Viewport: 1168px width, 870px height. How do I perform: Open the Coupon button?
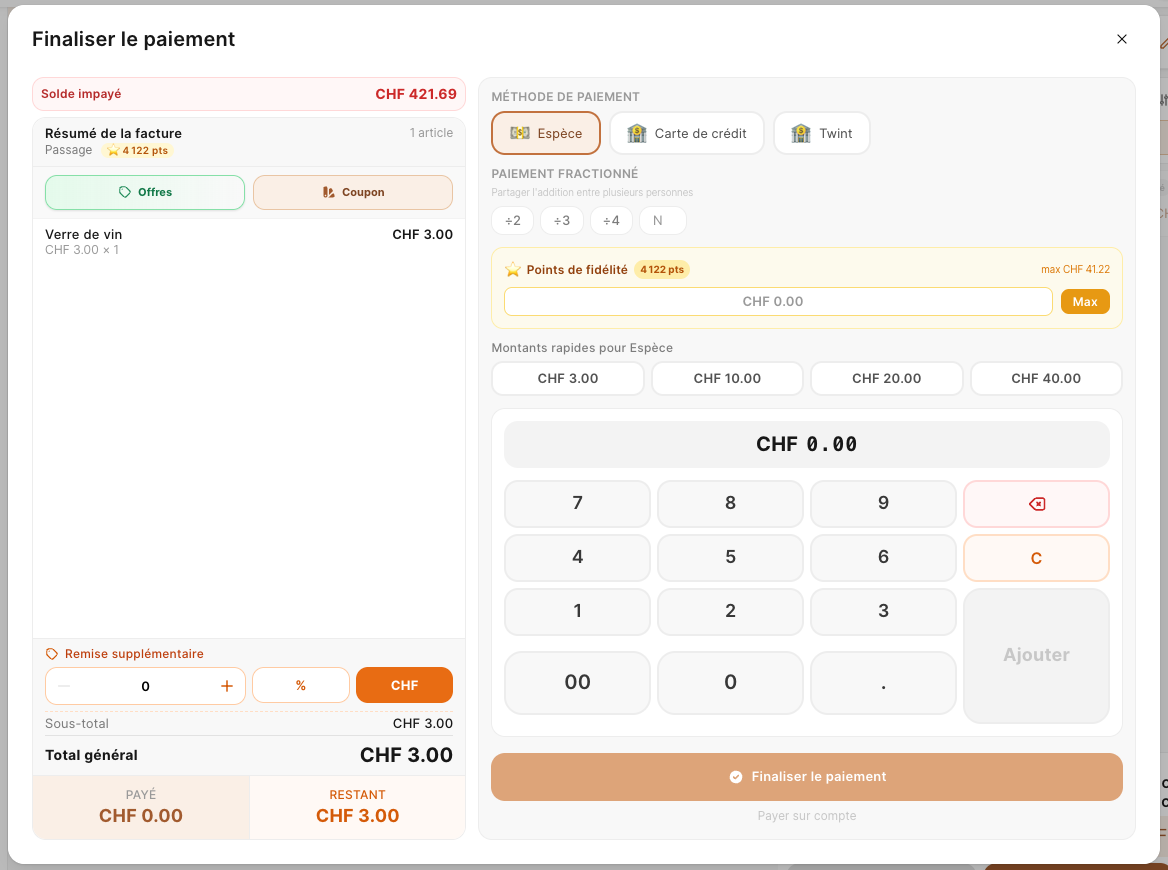pyautogui.click(x=353, y=192)
